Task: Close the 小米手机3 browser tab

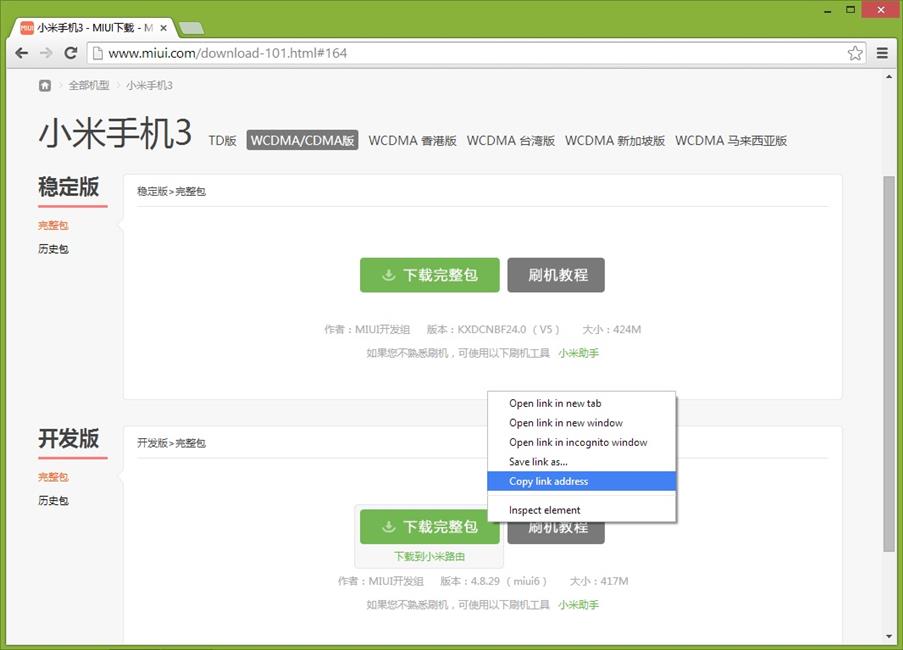Action: pyautogui.click(x=164, y=28)
